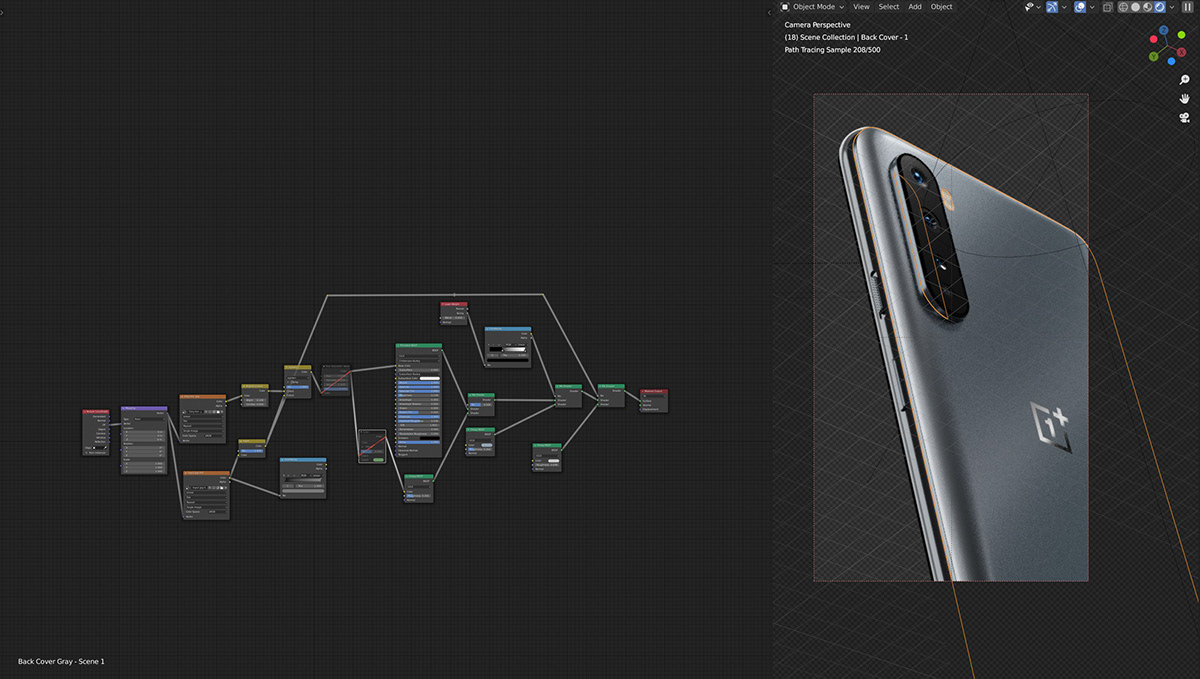Viewport: 1200px width, 679px height.
Task: Click the Z axis on navigation gizmo
Action: pos(1163,31)
